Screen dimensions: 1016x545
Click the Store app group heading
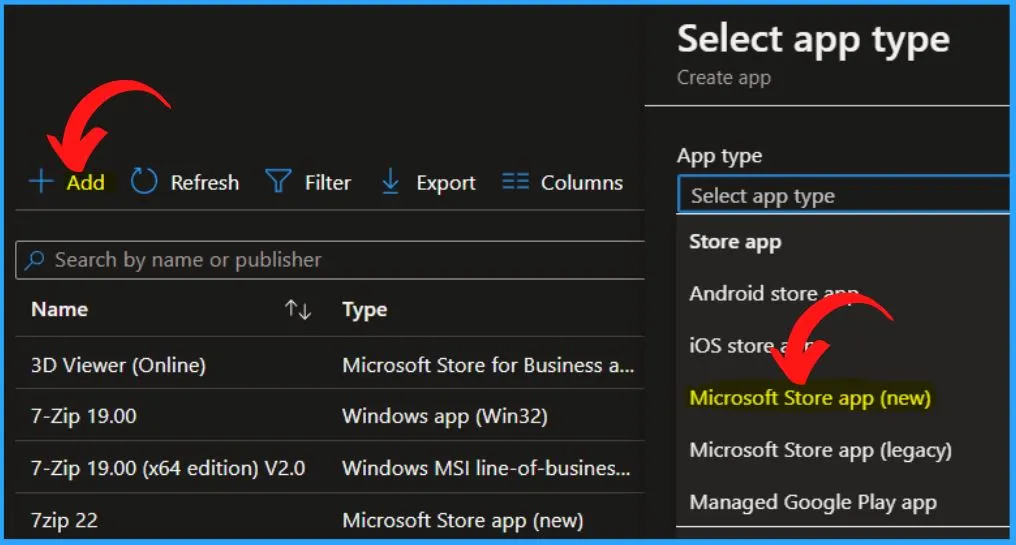pos(735,242)
